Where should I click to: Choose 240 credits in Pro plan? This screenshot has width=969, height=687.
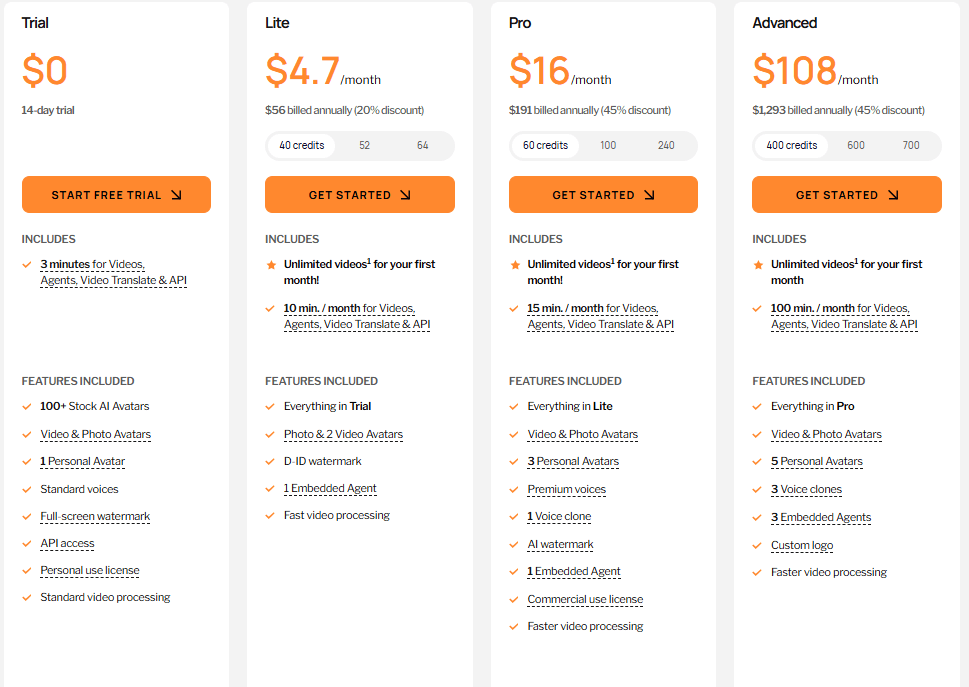coord(666,146)
